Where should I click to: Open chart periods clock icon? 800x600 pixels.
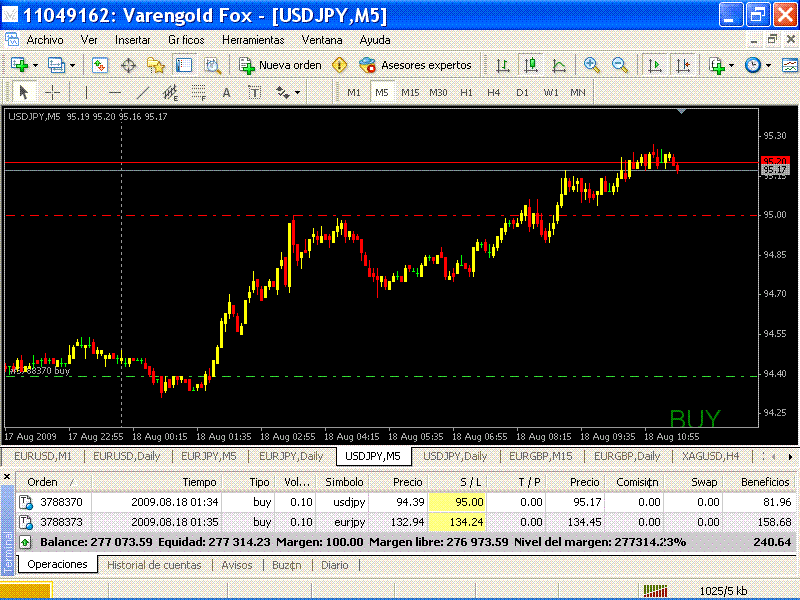753,65
